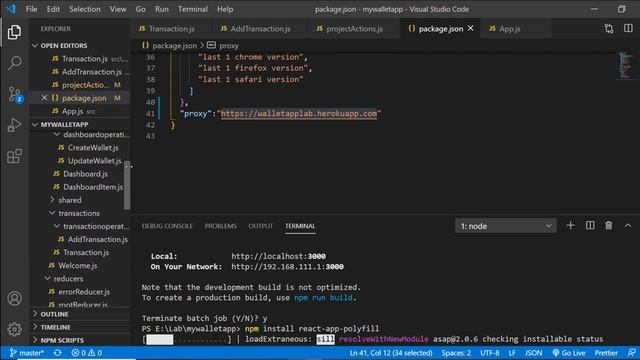
Task: Follow the walletapplab.herokuapp.com proxy link
Action: (299, 113)
